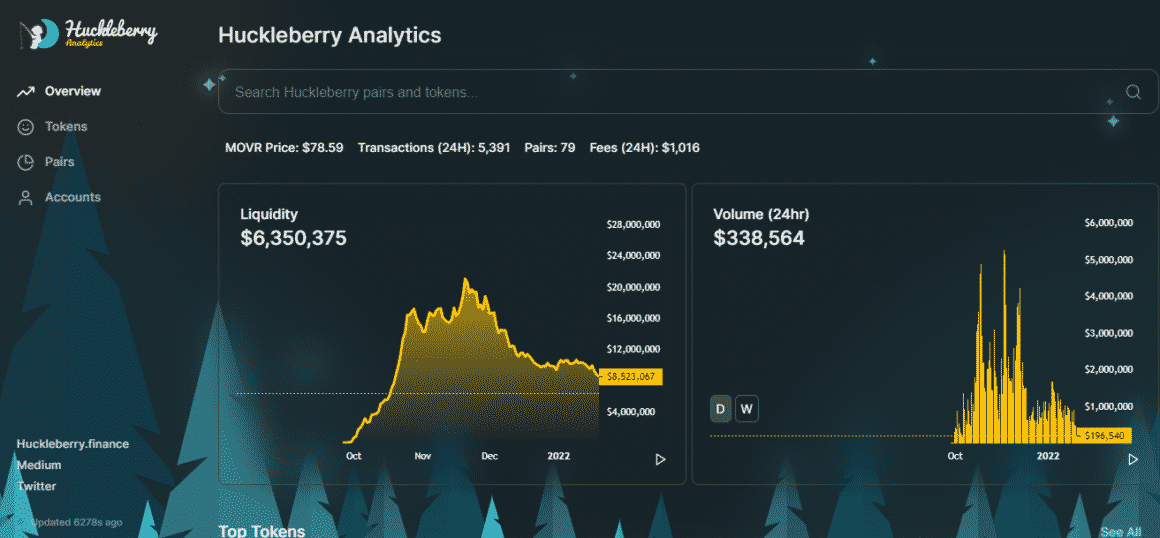Click the magnifier search icon
The height and width of the screenshot is (538, 1160).
pos(1133,92)
